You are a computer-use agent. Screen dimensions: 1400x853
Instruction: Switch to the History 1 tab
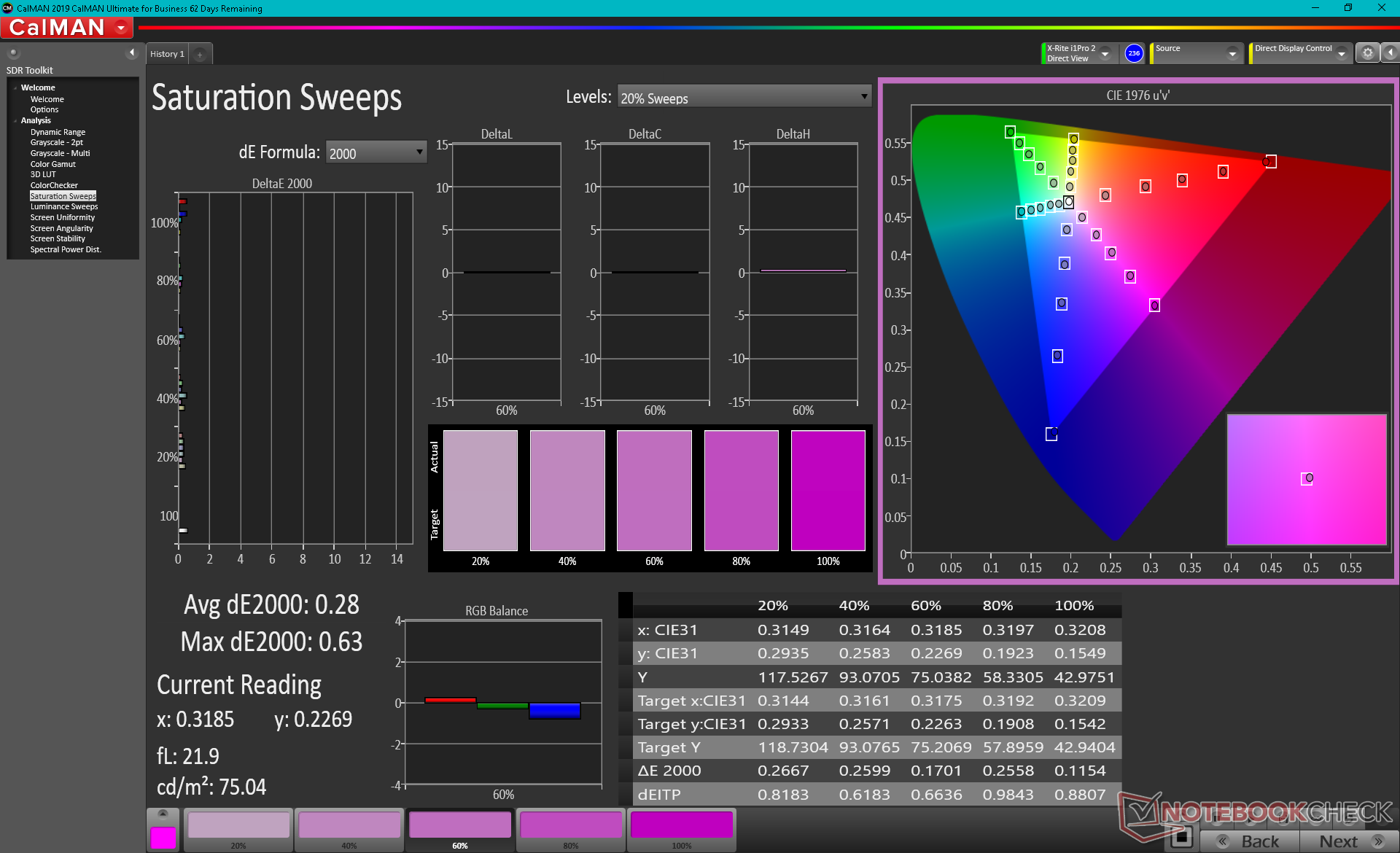click(168, 54)
